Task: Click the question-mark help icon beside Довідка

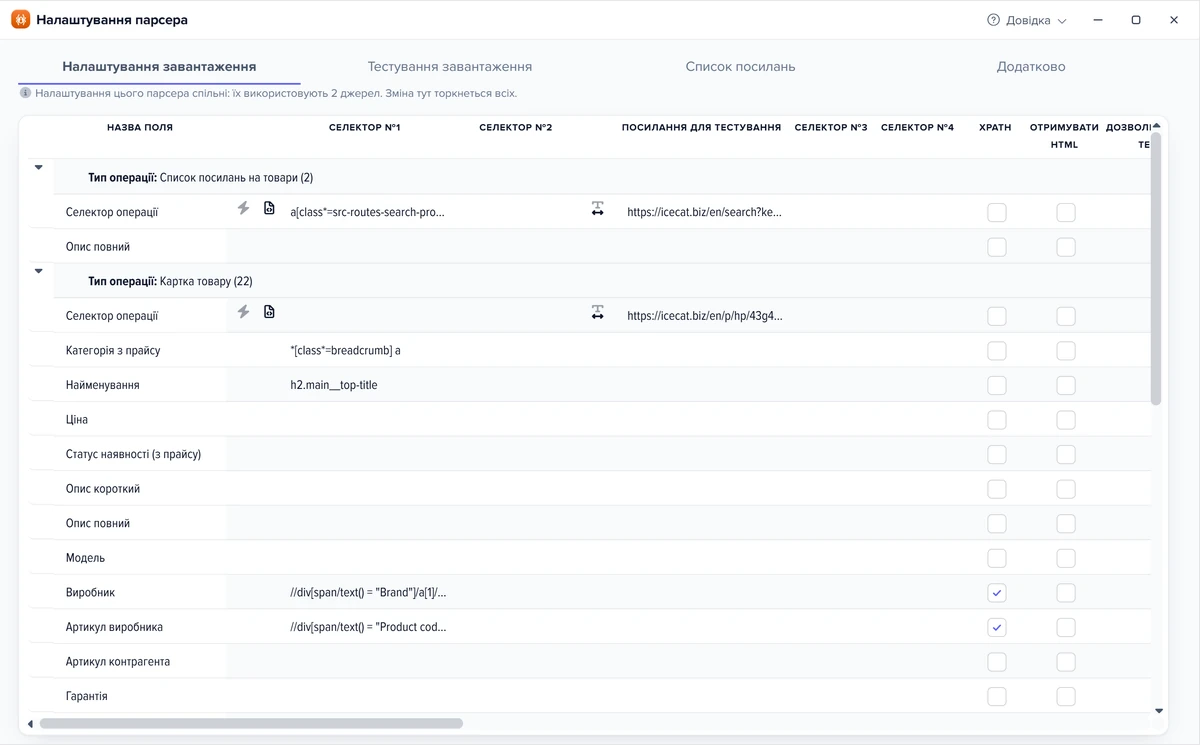Action: pos(993,20)
